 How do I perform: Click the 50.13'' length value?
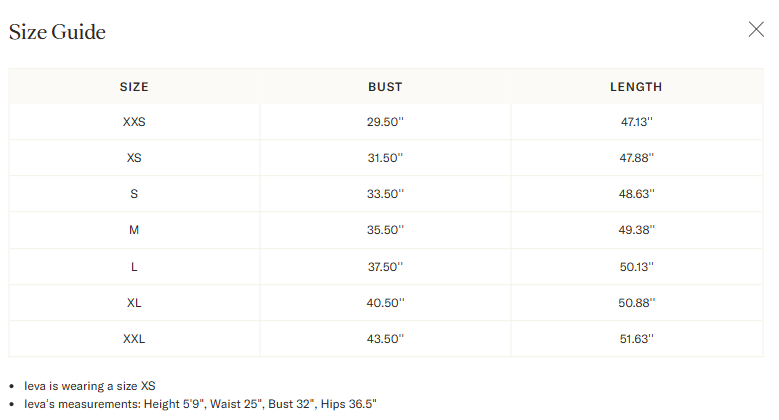pos(636,266)
